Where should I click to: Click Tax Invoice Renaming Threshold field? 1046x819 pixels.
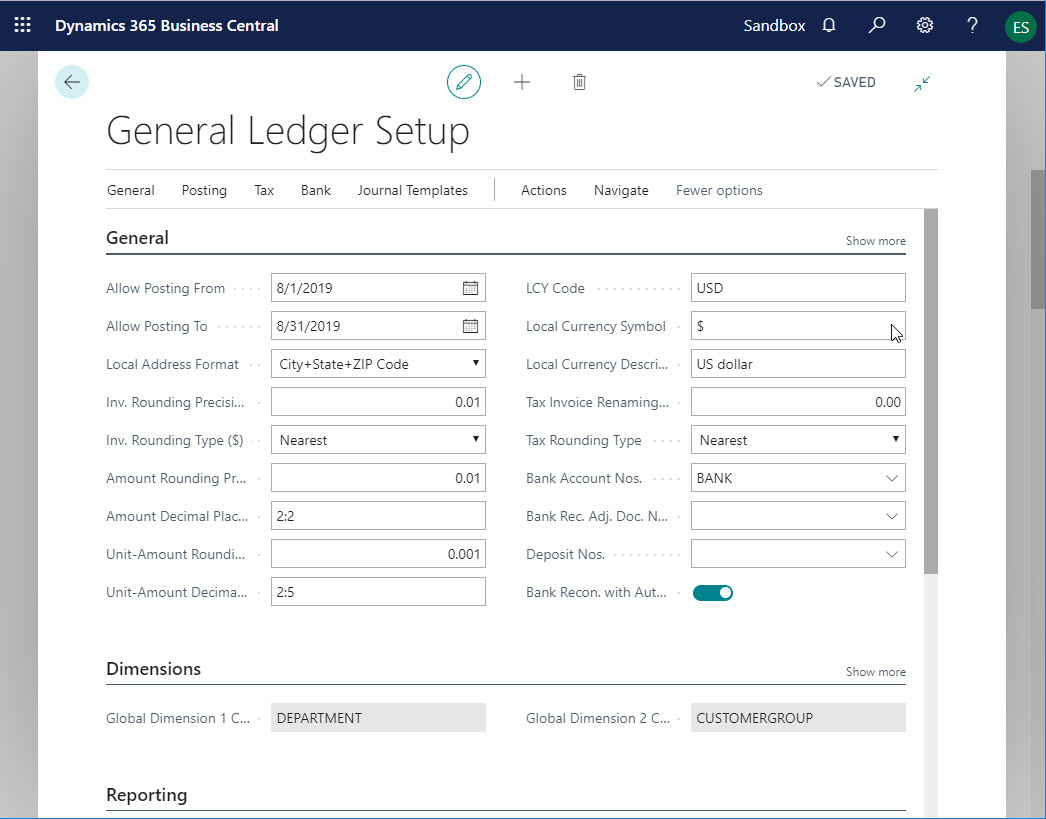pyautogui.click(x=798, y=402)
